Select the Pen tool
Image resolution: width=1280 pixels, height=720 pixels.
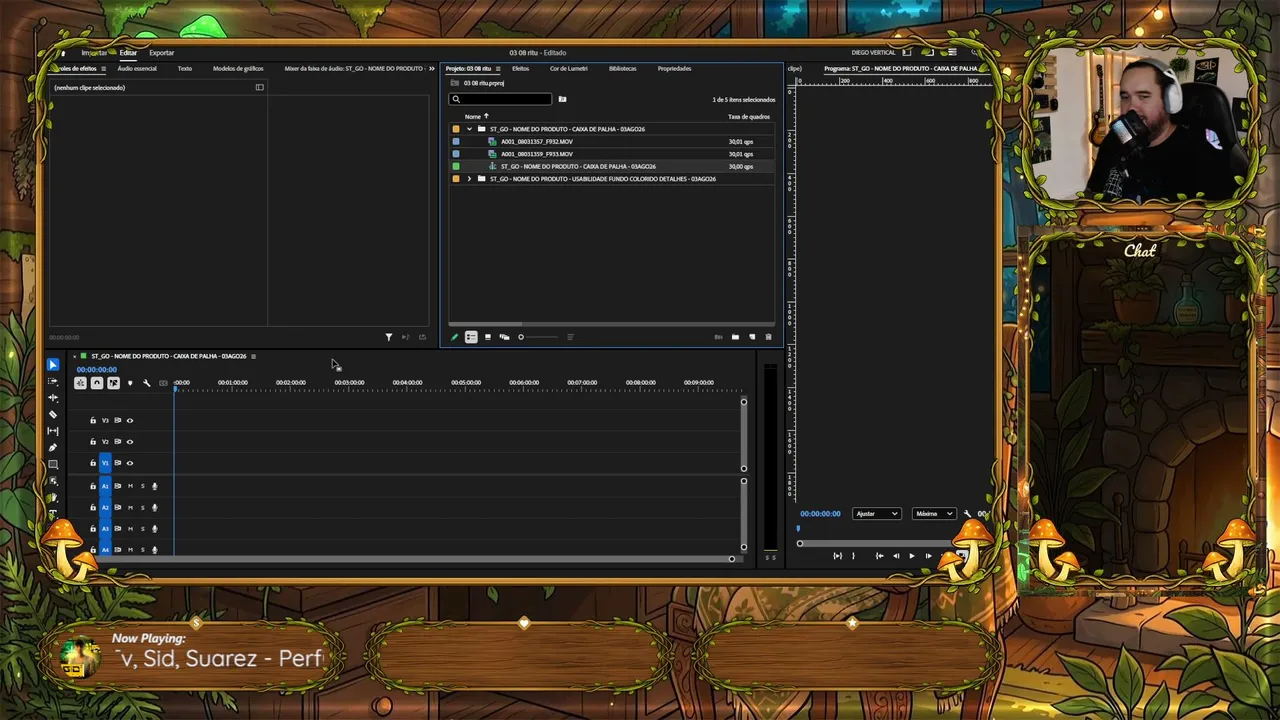pyautogui.click(x=53, y=447)
